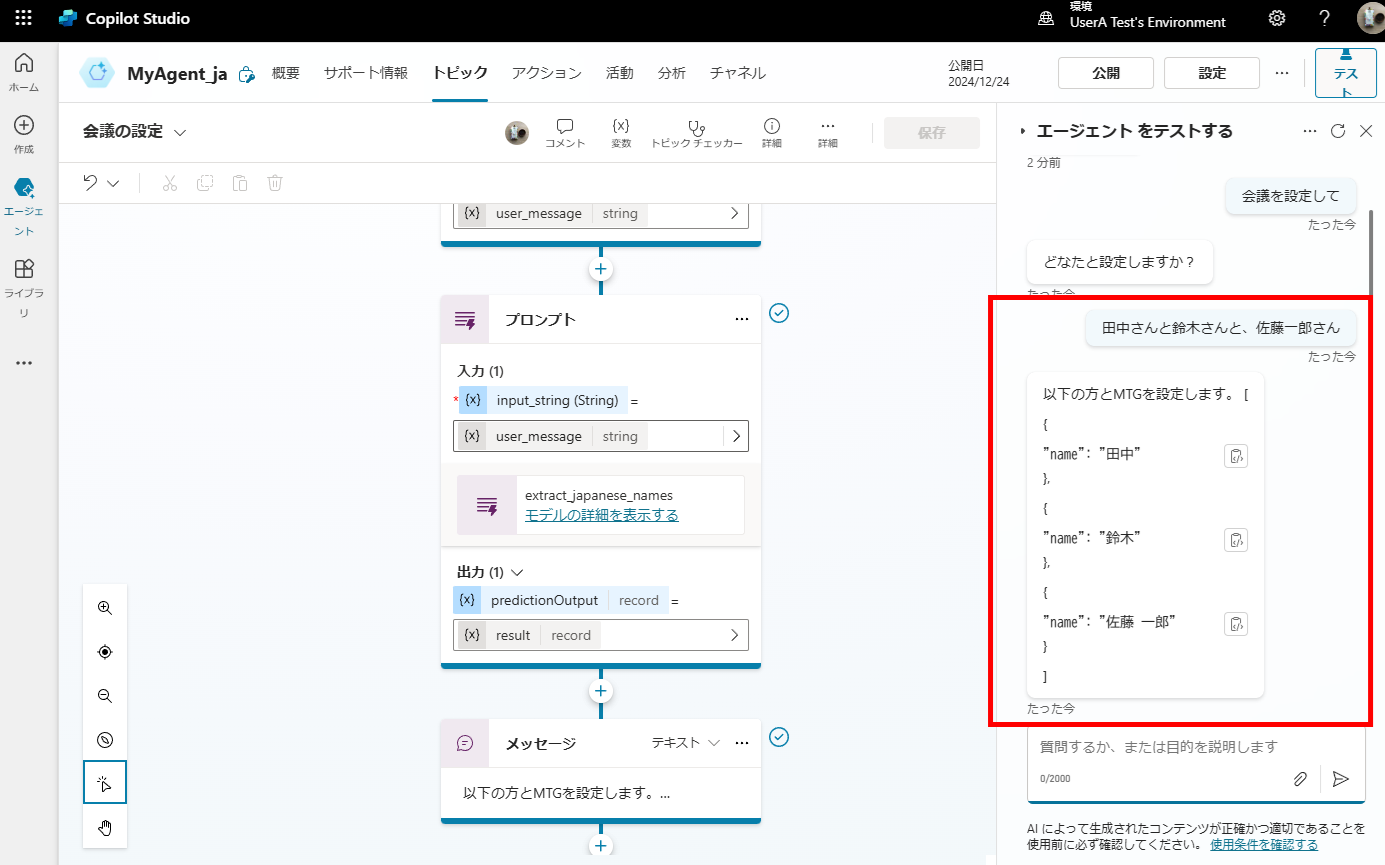Open the app launcher waffle menu

23,18
